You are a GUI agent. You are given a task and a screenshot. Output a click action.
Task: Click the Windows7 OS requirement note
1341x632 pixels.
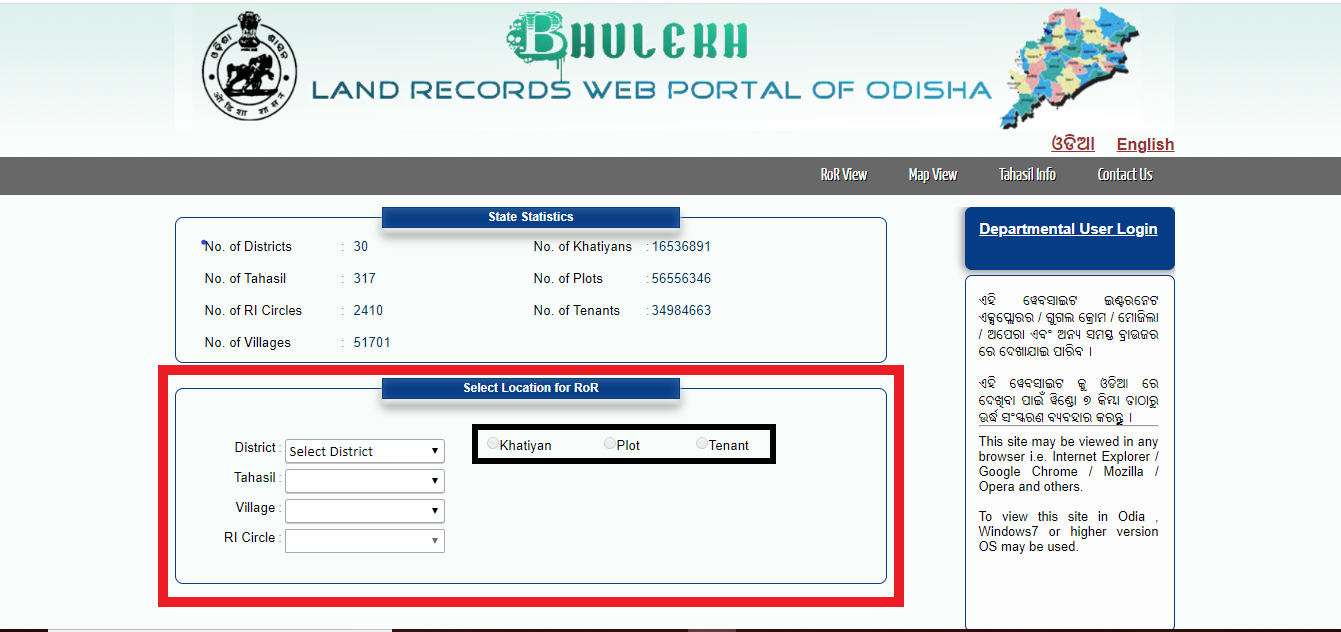[x=1068, y=532]
